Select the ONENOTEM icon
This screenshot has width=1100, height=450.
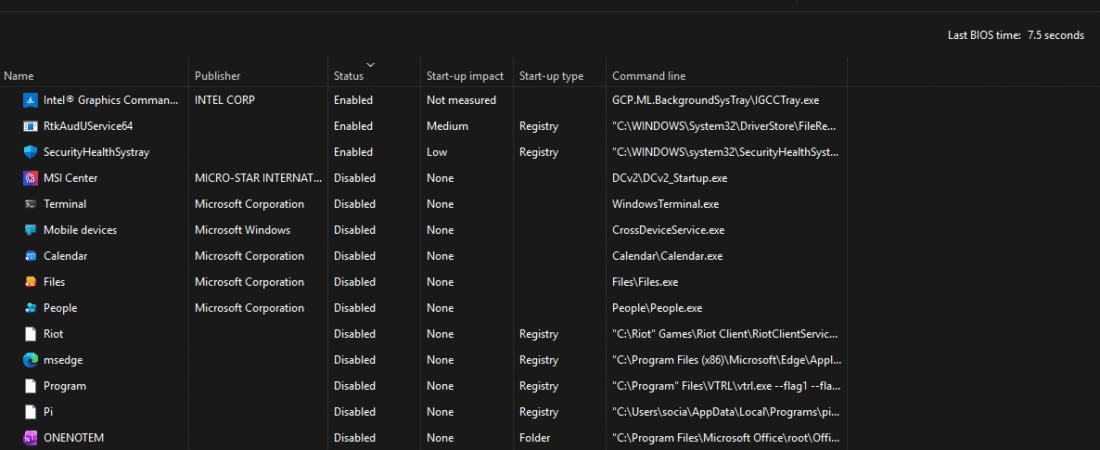[x=30, y=438]
